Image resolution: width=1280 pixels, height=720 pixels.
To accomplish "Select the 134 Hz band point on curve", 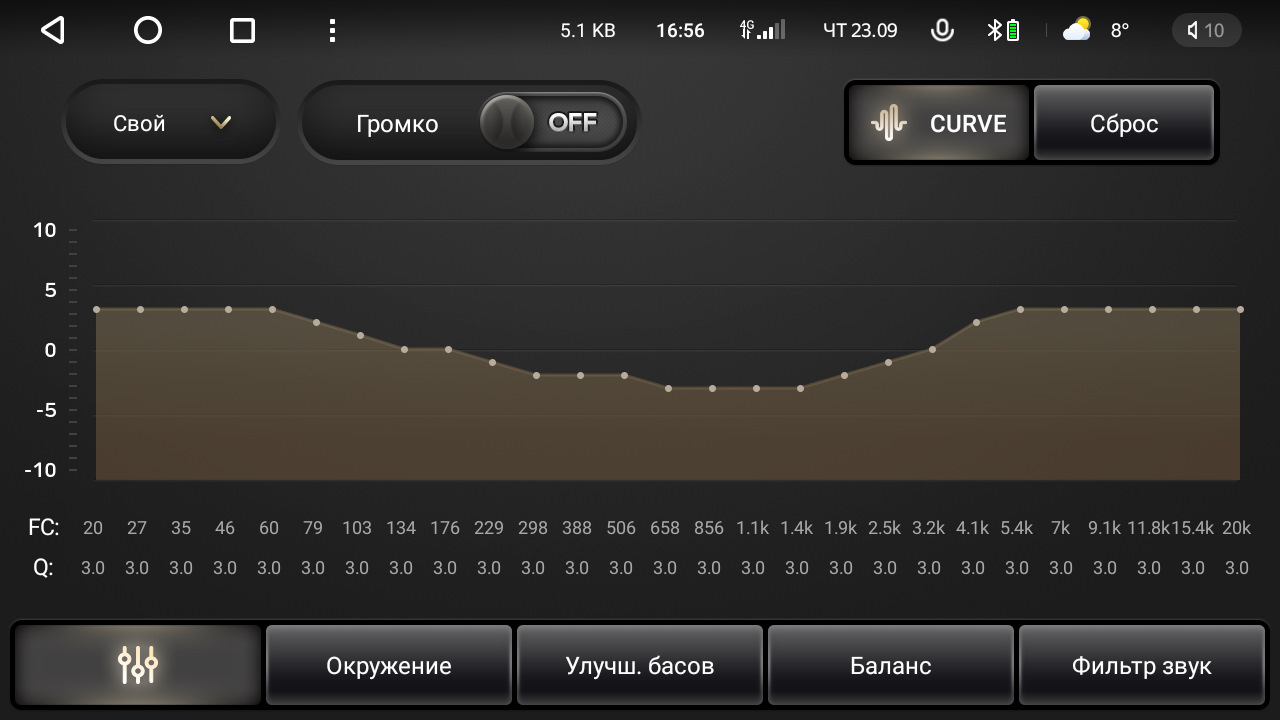I will [x=404, y=349].
